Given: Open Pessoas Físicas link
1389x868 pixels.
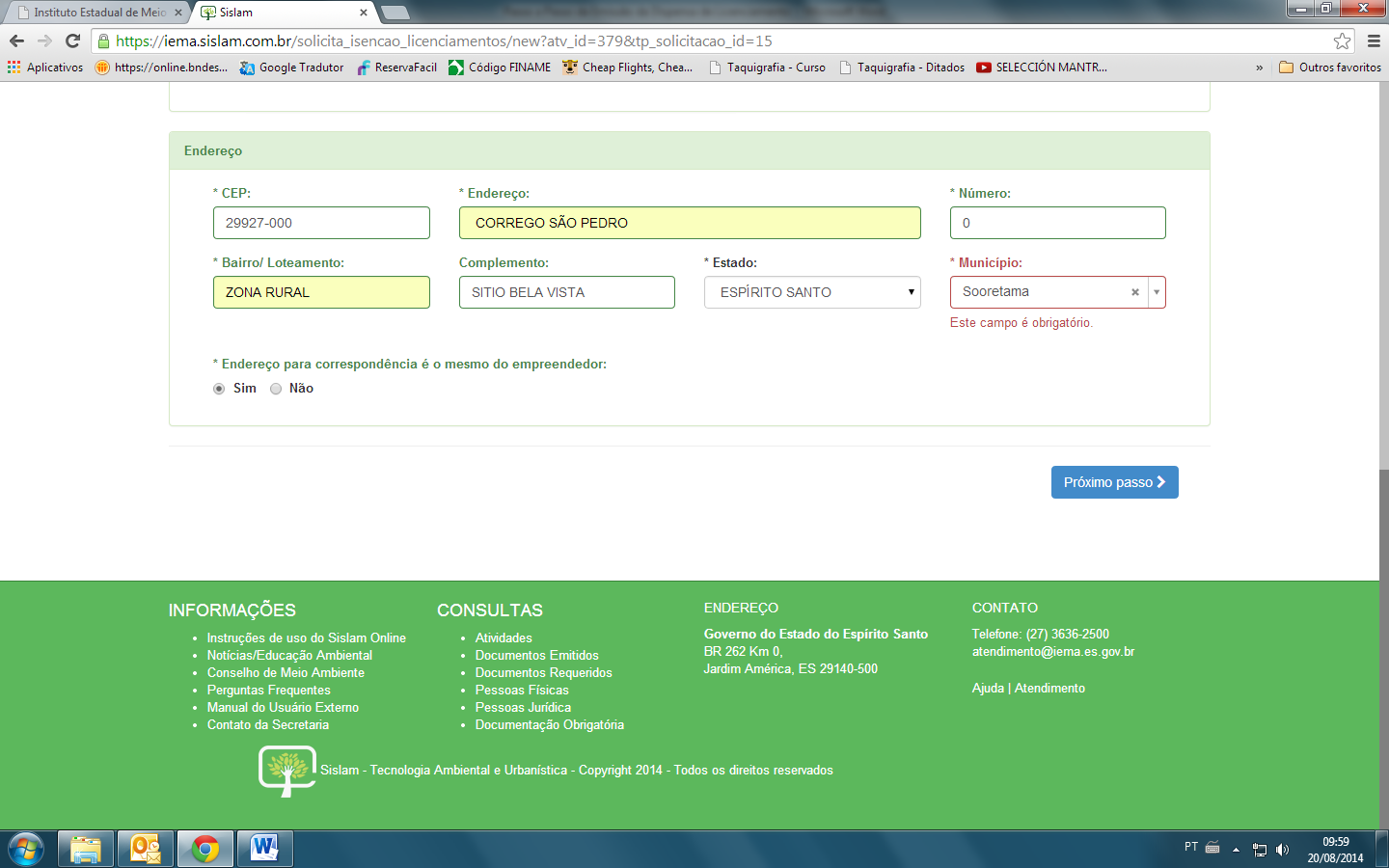Looking at the screenshot, I should (x=522, y=690).
